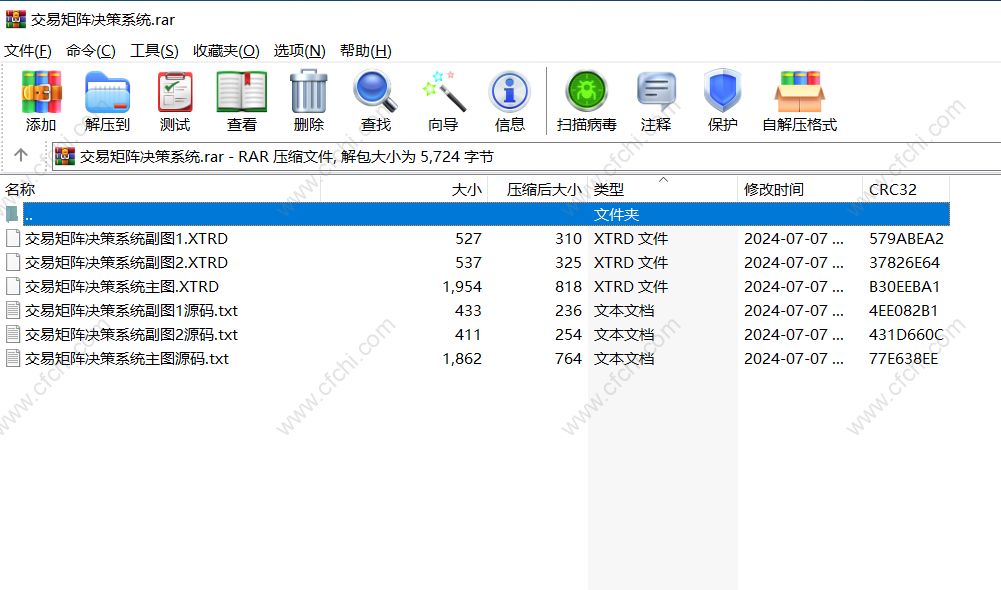This screenshot has width=1001, height=590.
Task: Sort by the 修改时间 column header
Action: point(800,190)
